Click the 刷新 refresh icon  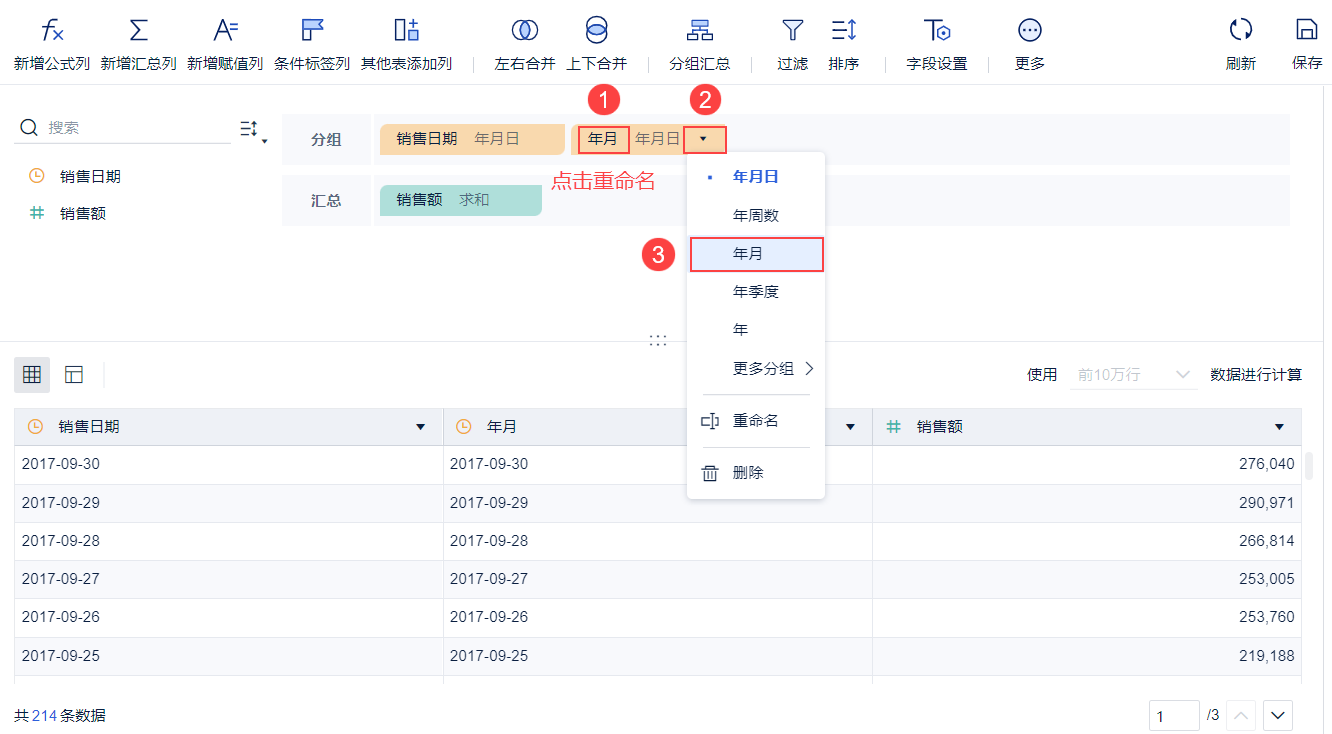[1240, 30]
